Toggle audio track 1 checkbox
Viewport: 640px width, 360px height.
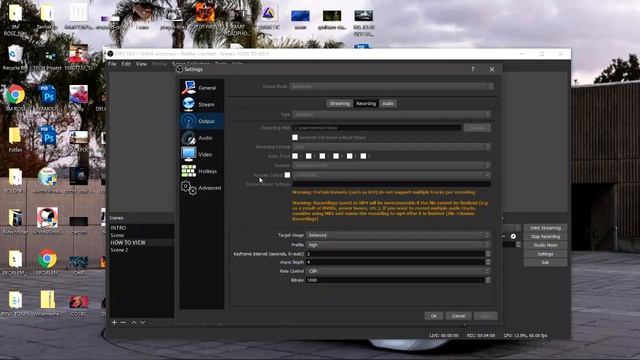point(295,156)
